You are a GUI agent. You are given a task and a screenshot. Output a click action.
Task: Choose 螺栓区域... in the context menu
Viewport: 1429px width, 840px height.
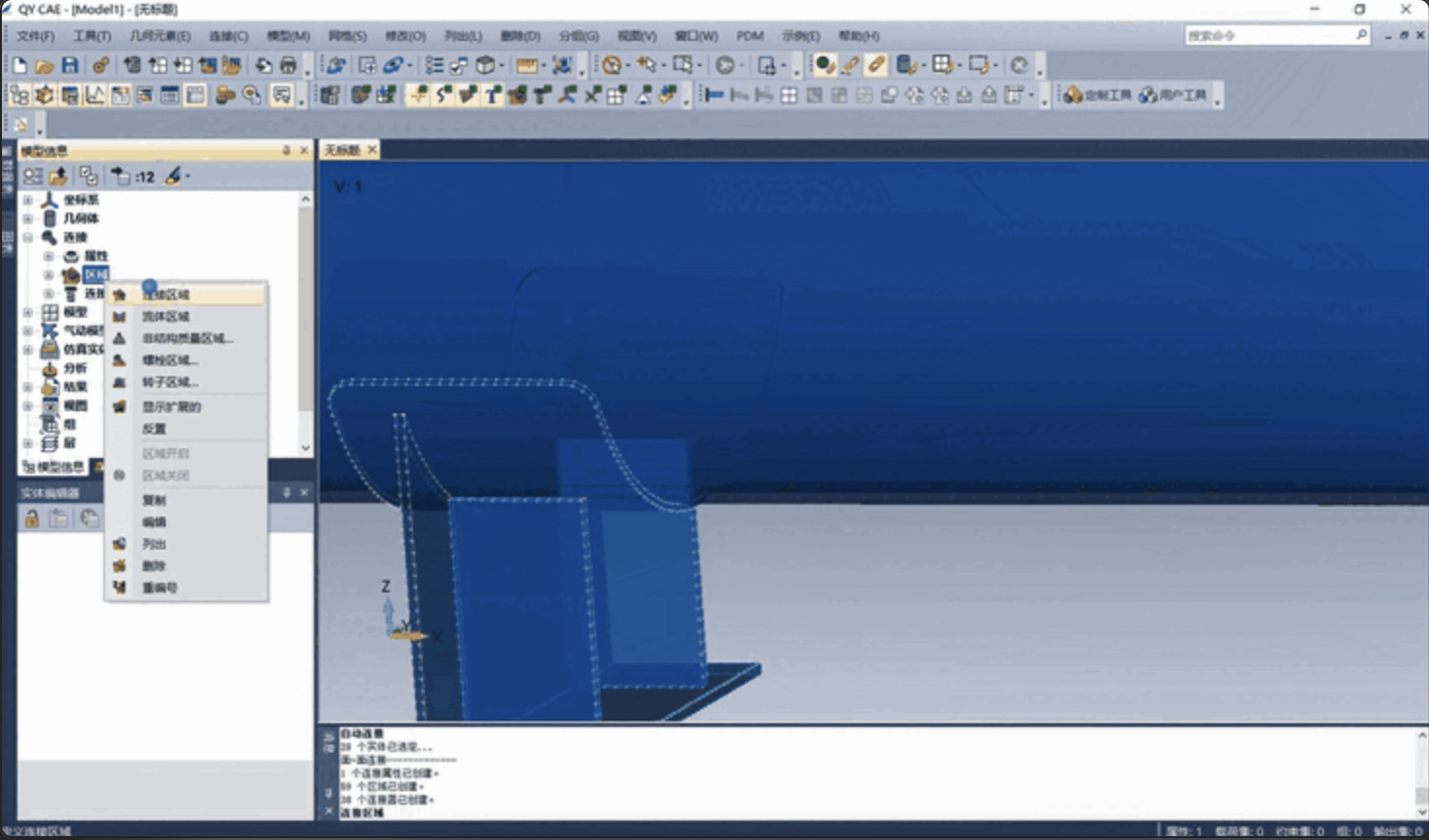(185, 361)
